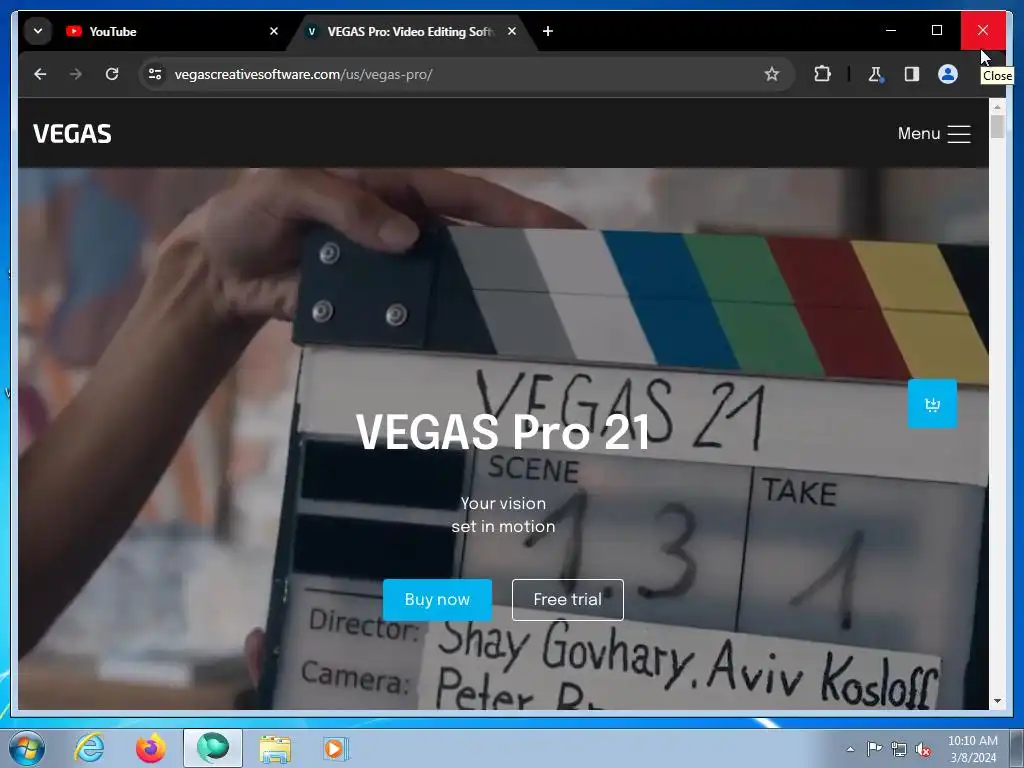Click the VEGAS logo
This screenshot has height=768, width=1024.
pyautogui.click(x=72, y=134)
